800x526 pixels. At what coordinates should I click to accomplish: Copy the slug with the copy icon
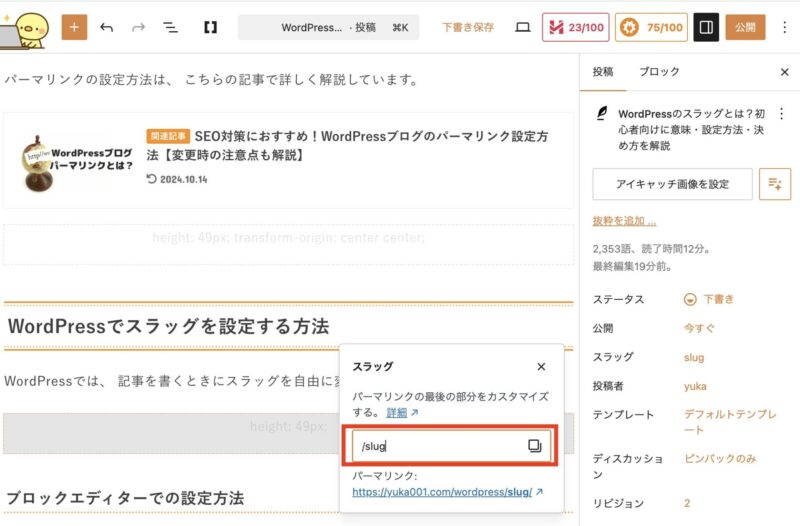(534, 446)
